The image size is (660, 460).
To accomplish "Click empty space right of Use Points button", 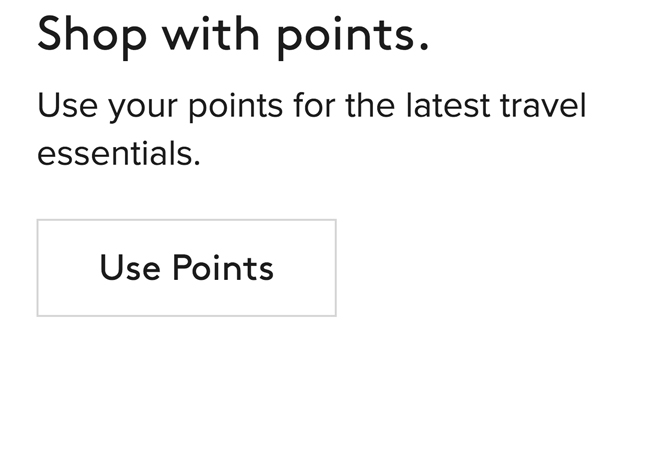I will click(500, 268).
